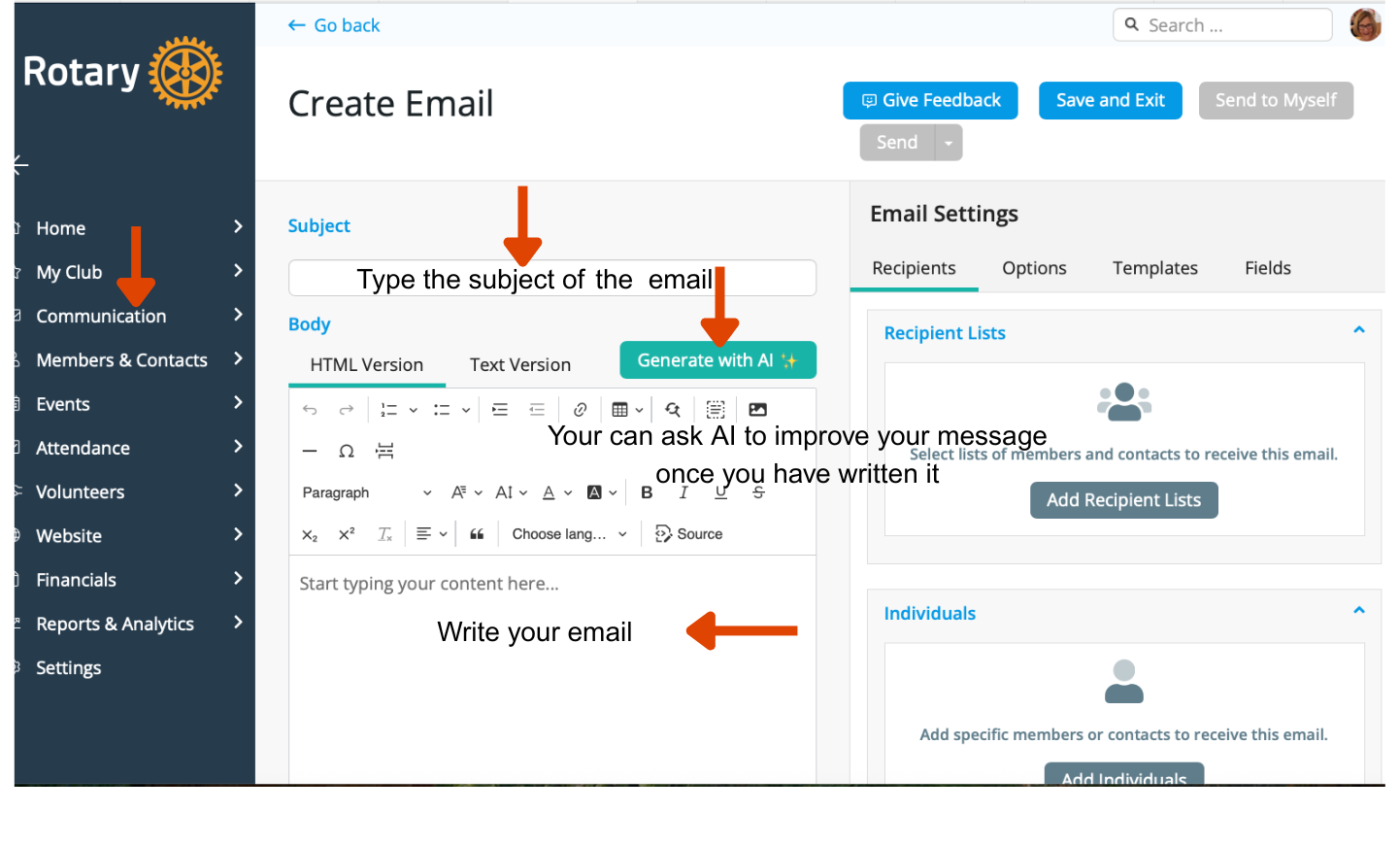The height and width of the screenshot is (846, 1400).
Task: Select the Recipients tab
Action: pos(914,268)
